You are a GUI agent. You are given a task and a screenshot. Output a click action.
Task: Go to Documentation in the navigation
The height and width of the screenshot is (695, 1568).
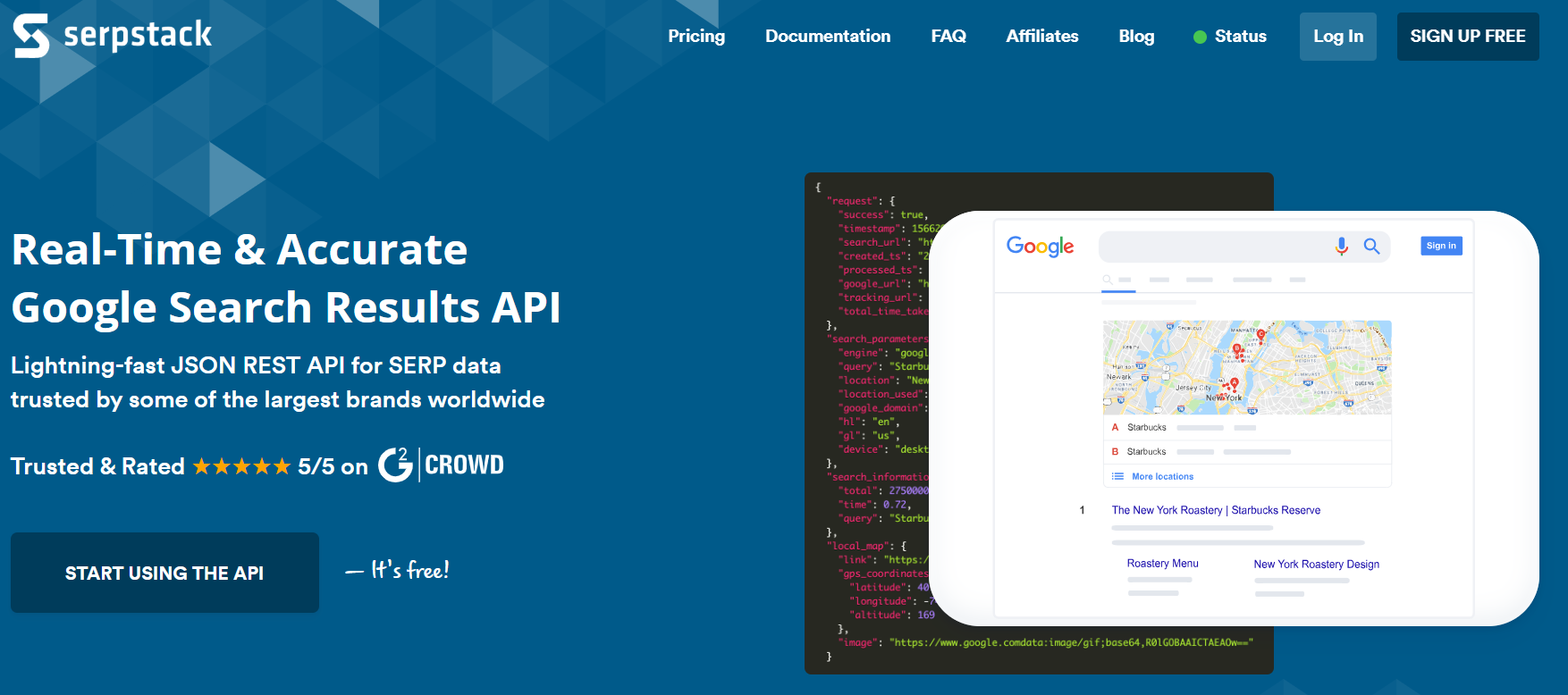point(827,37)
